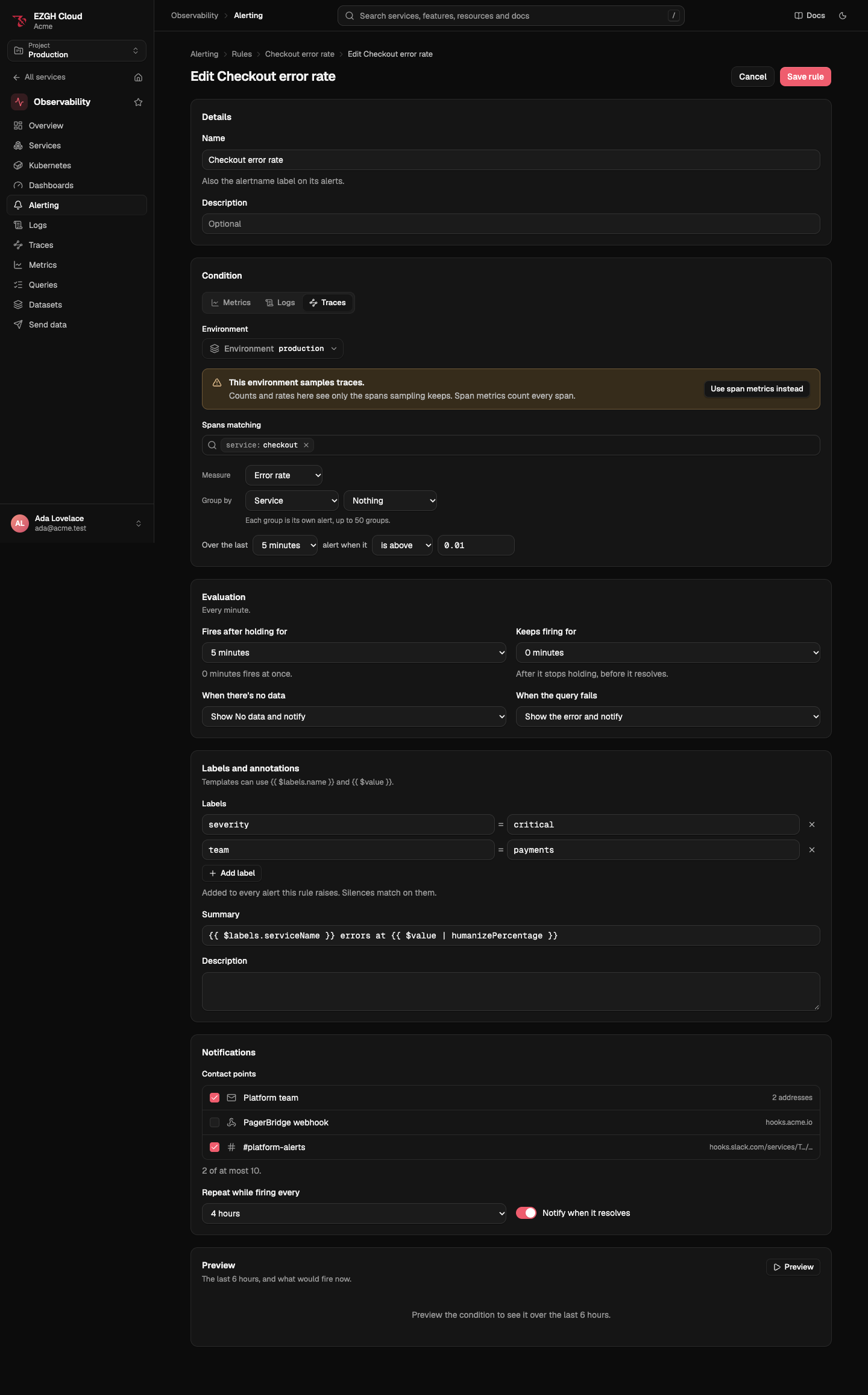
Task: Open the Project Production selector
Action: point(77,51)
